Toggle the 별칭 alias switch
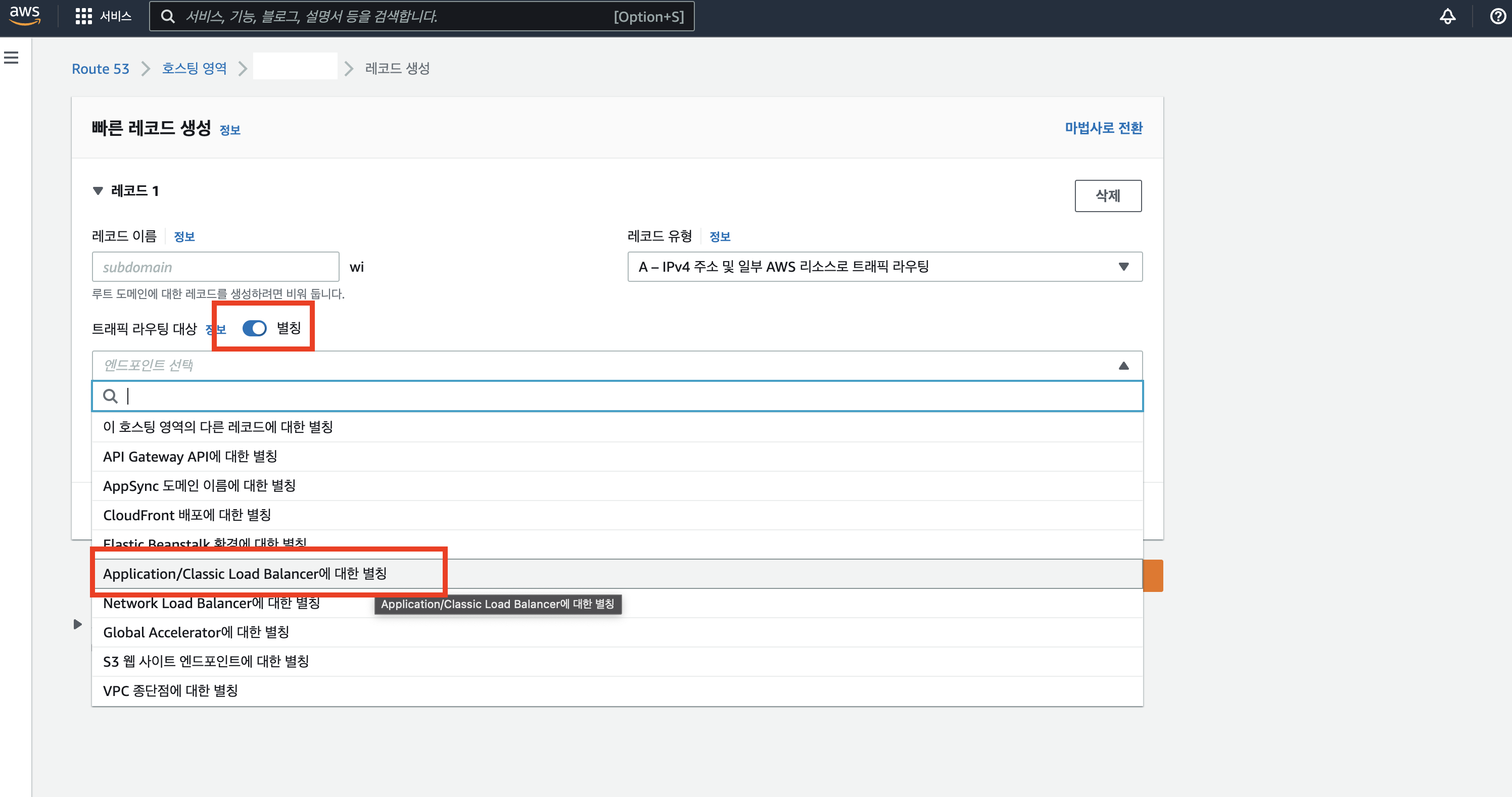 [255, 328]
